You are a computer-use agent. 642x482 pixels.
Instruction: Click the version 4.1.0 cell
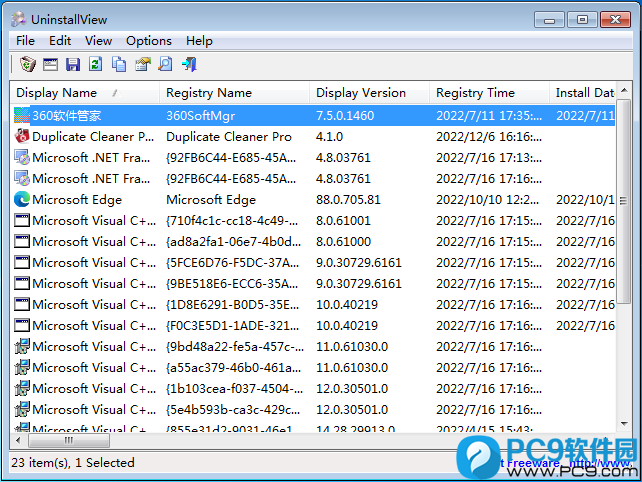point(329,136)
